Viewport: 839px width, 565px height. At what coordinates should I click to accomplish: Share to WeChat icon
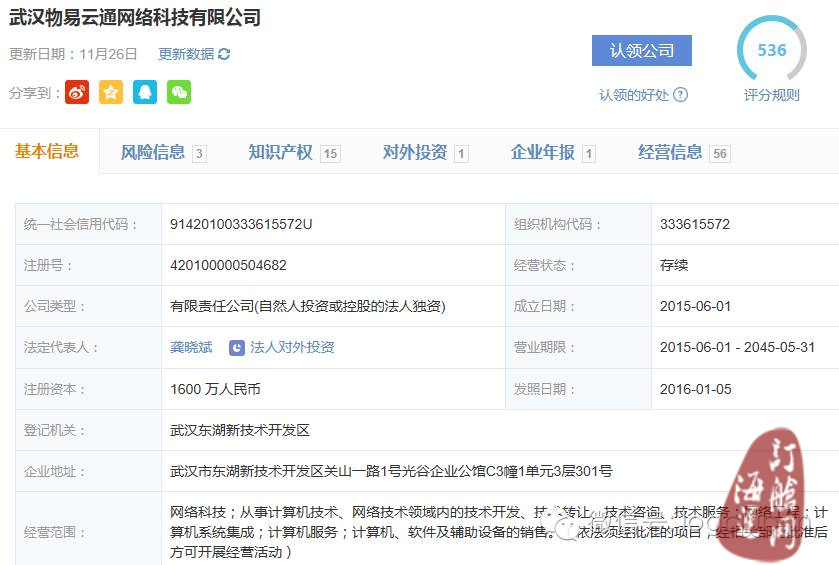coord(179,92)
